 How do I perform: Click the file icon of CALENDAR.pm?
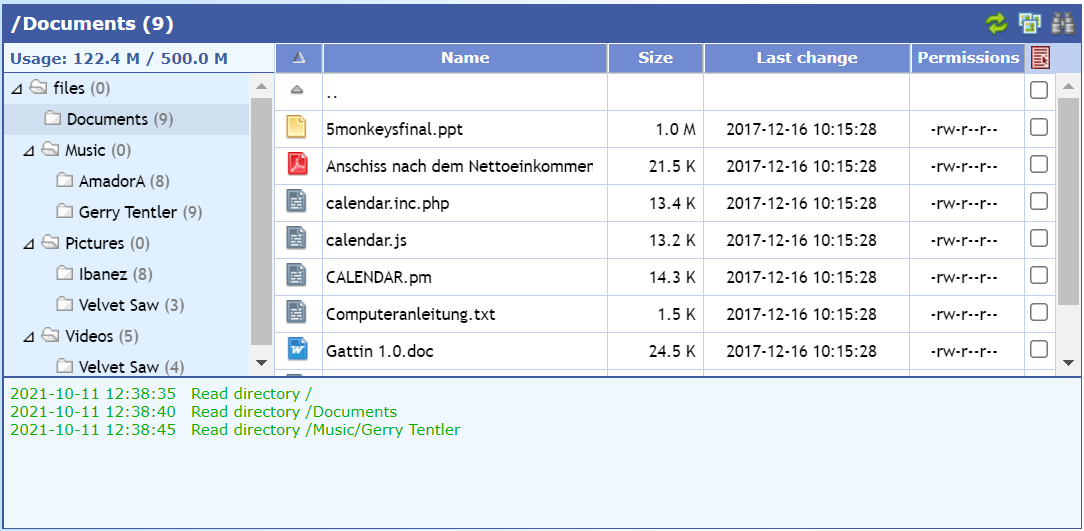pos(297,277)
